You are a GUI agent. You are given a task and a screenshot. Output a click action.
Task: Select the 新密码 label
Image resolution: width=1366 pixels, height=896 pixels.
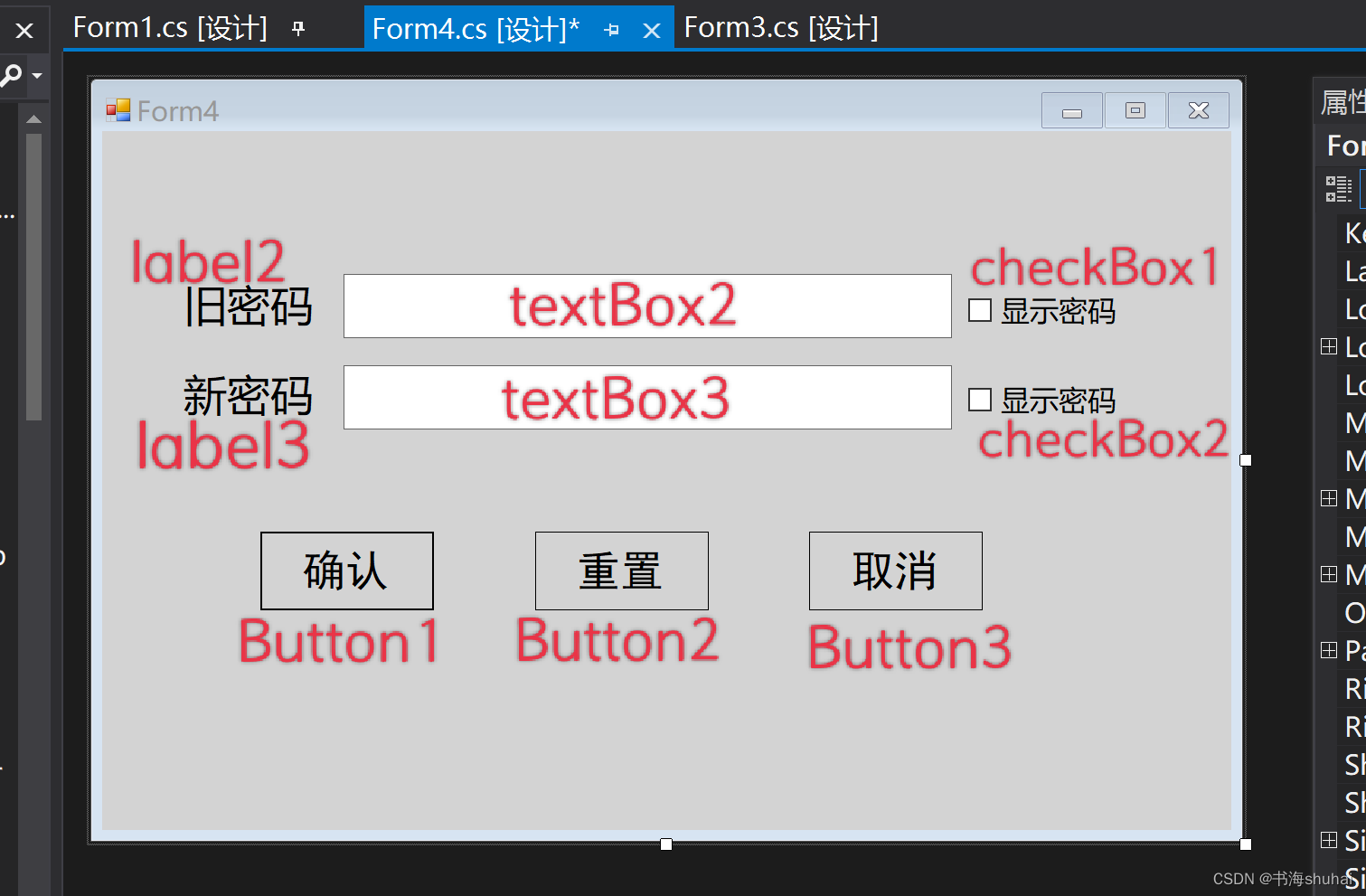pos(249,396)
